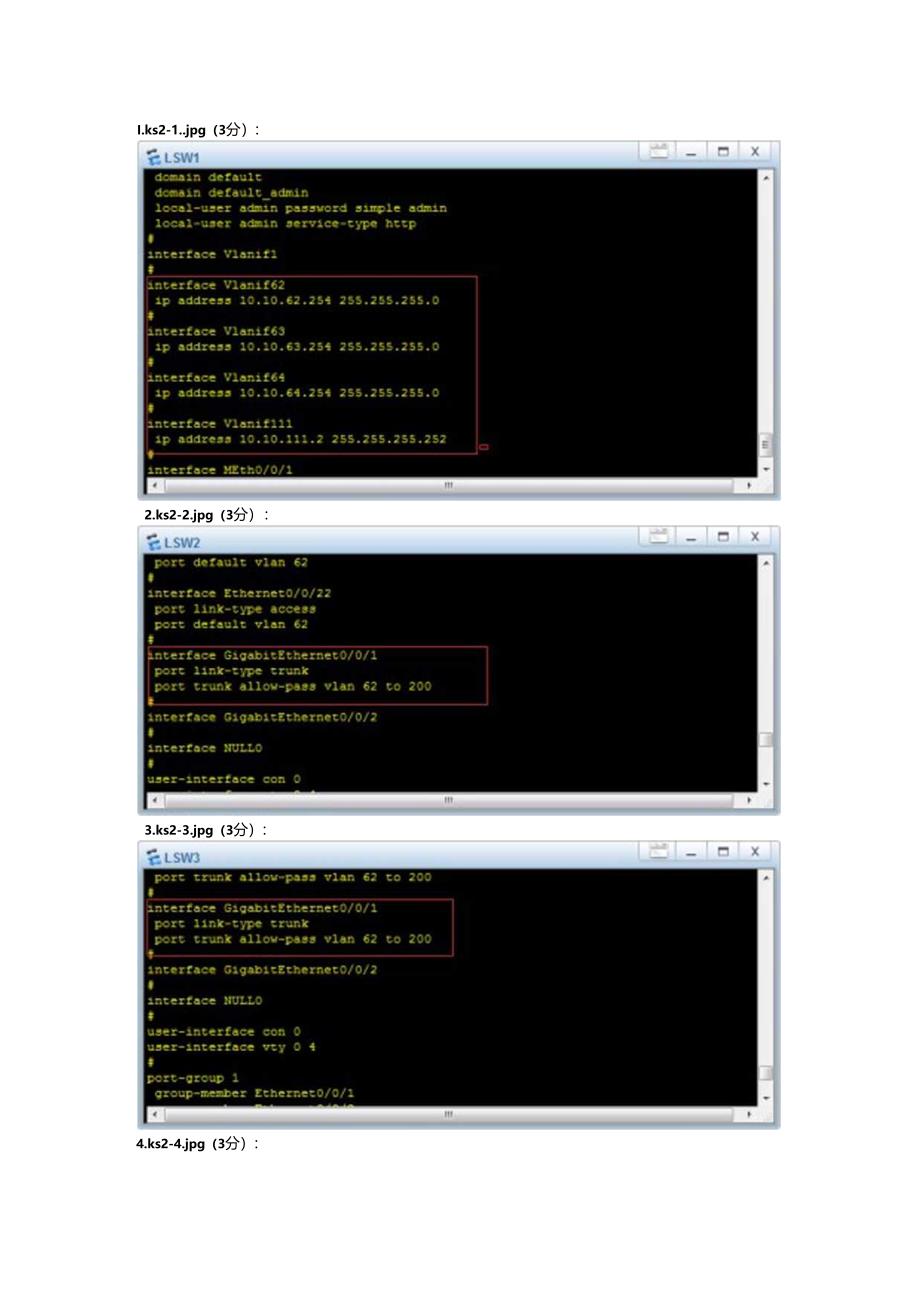Click the toolbar icon left of LSW3 minimize
This screenshot has width=920, height=1301.
tap(658, 852)
